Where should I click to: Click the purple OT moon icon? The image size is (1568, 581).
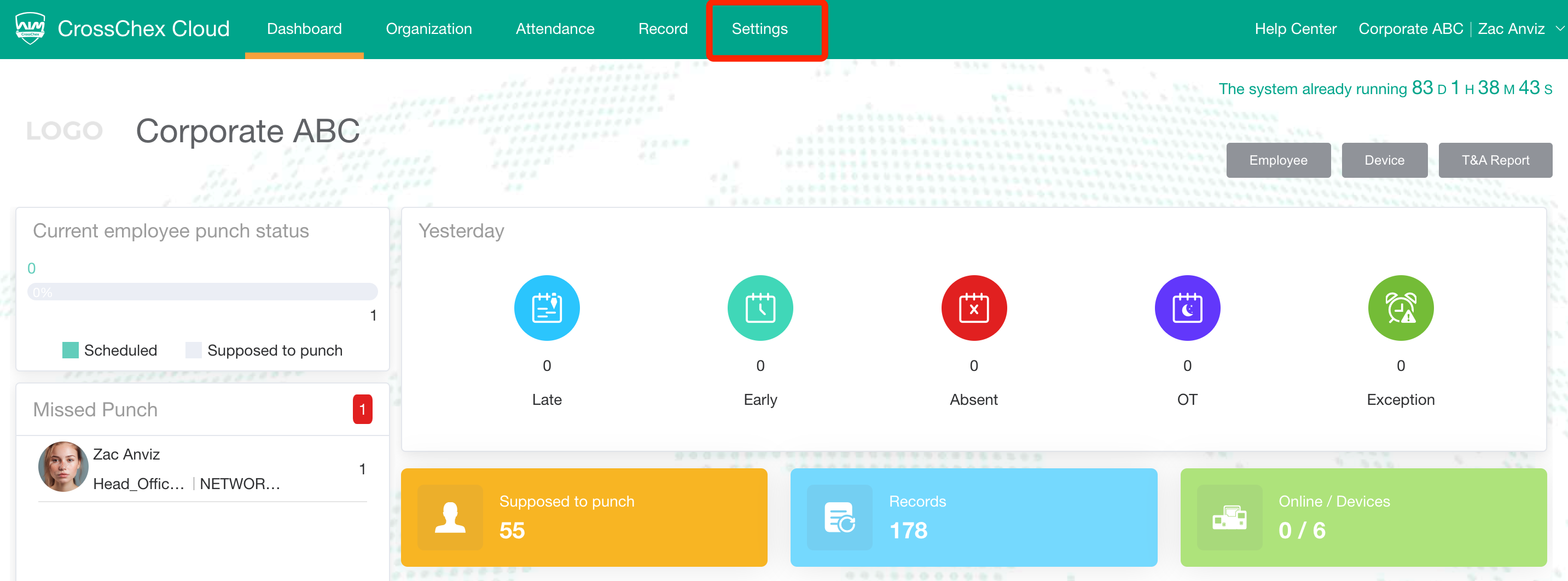click(1187, 308)
